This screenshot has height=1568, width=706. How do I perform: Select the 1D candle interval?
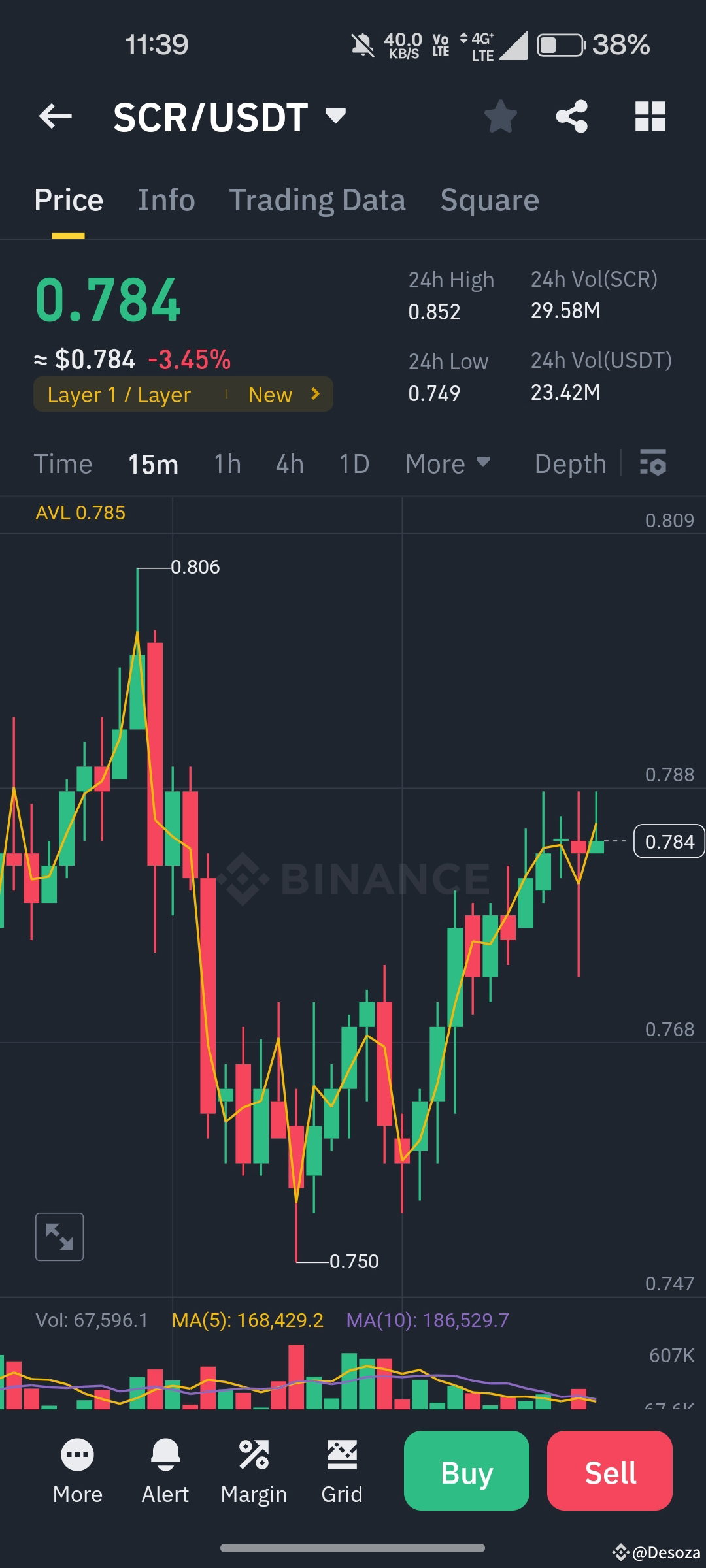coord(353,463)
